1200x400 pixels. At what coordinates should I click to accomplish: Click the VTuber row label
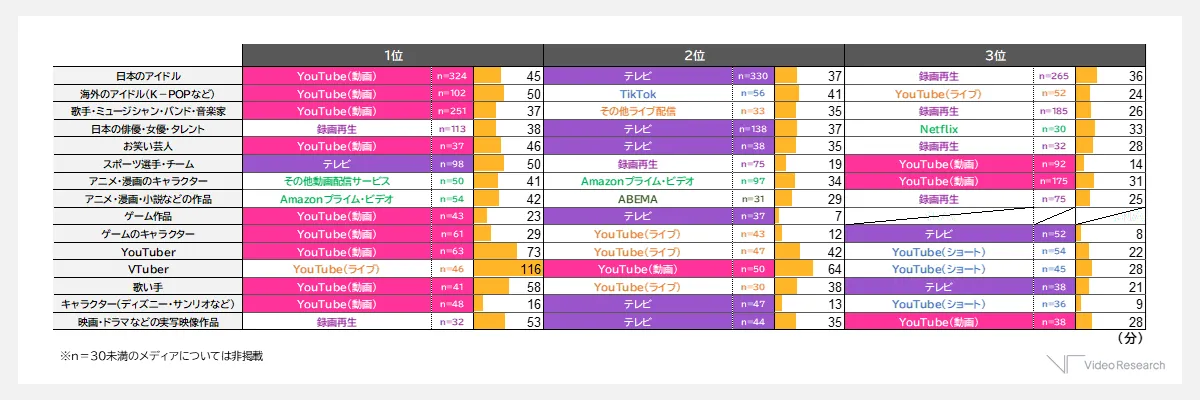(x=148, y=269)
